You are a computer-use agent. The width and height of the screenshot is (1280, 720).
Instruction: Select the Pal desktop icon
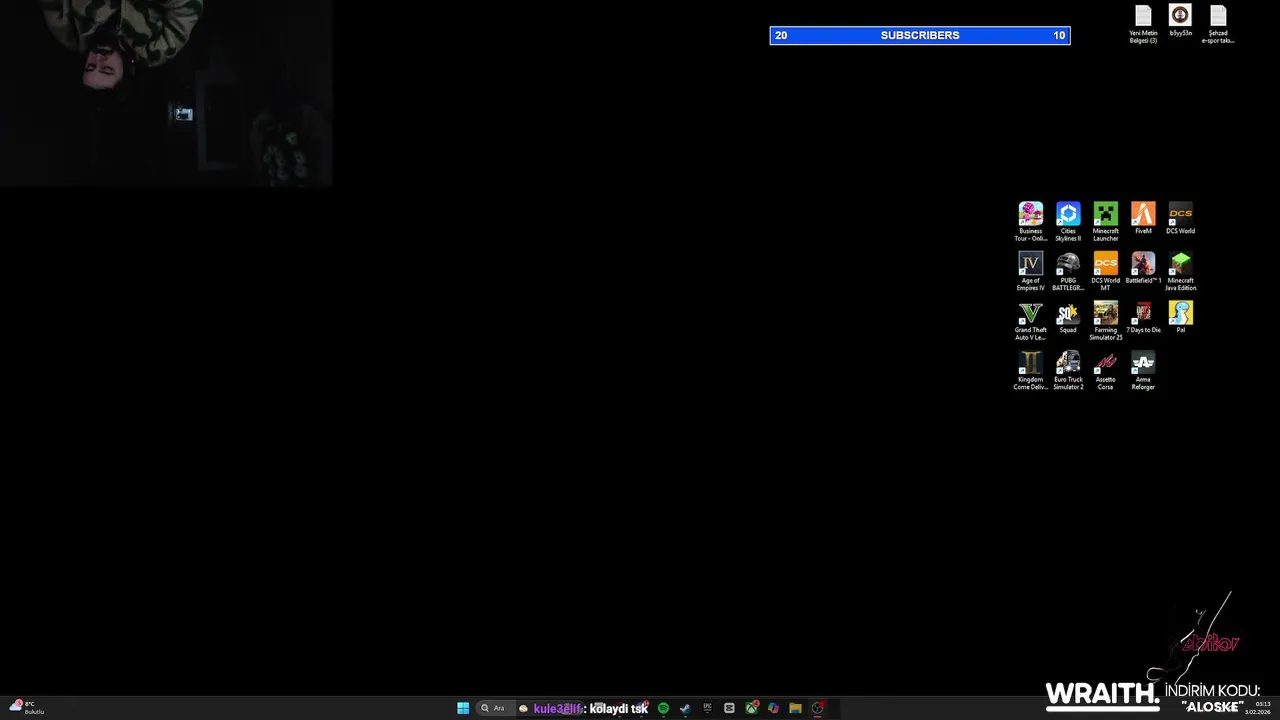click(x=1180, y=318)
